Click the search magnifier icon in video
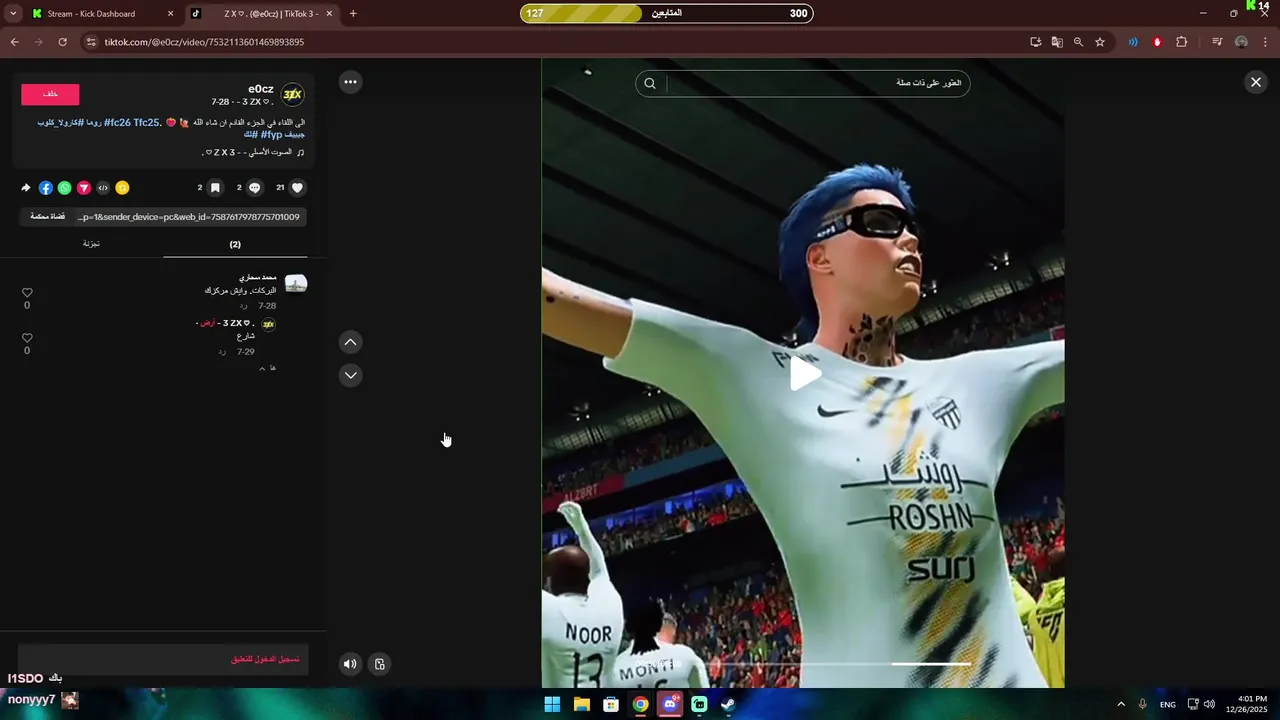The height and width of the screenshot is (720, 1280). (650, 83)
